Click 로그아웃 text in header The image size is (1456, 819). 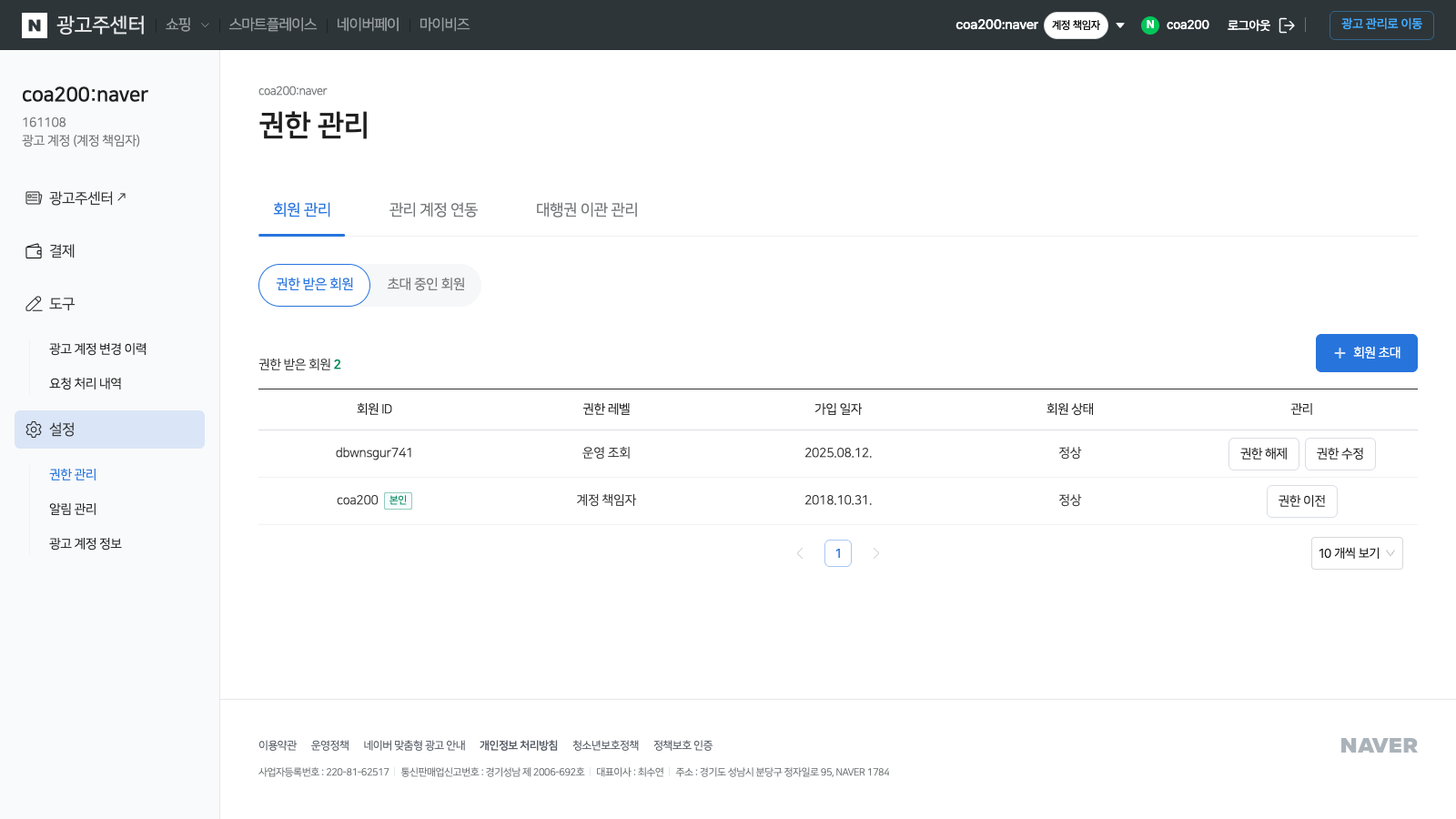[1249, 25]
